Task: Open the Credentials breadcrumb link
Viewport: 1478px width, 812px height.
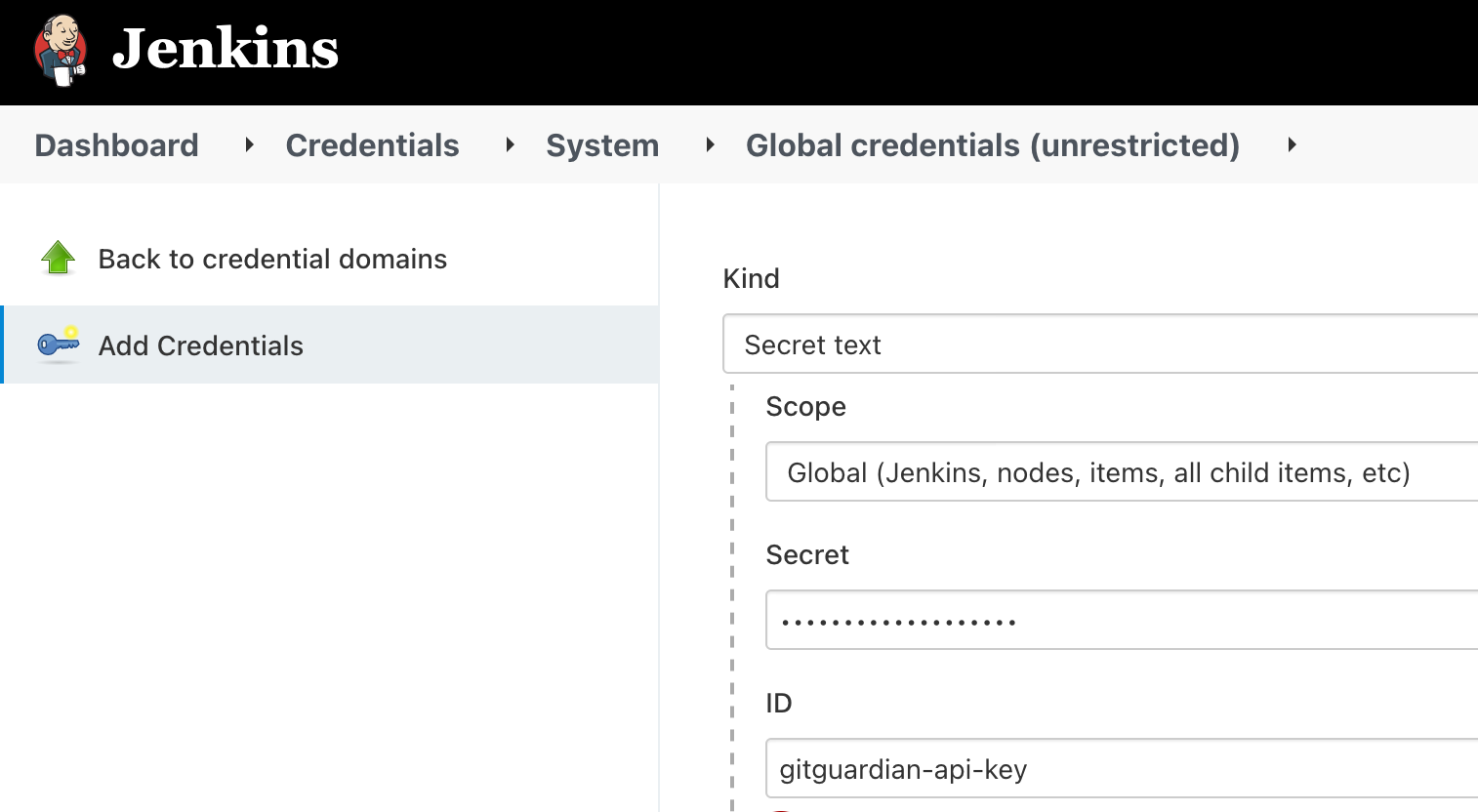Action: click(x=372, y=145)
